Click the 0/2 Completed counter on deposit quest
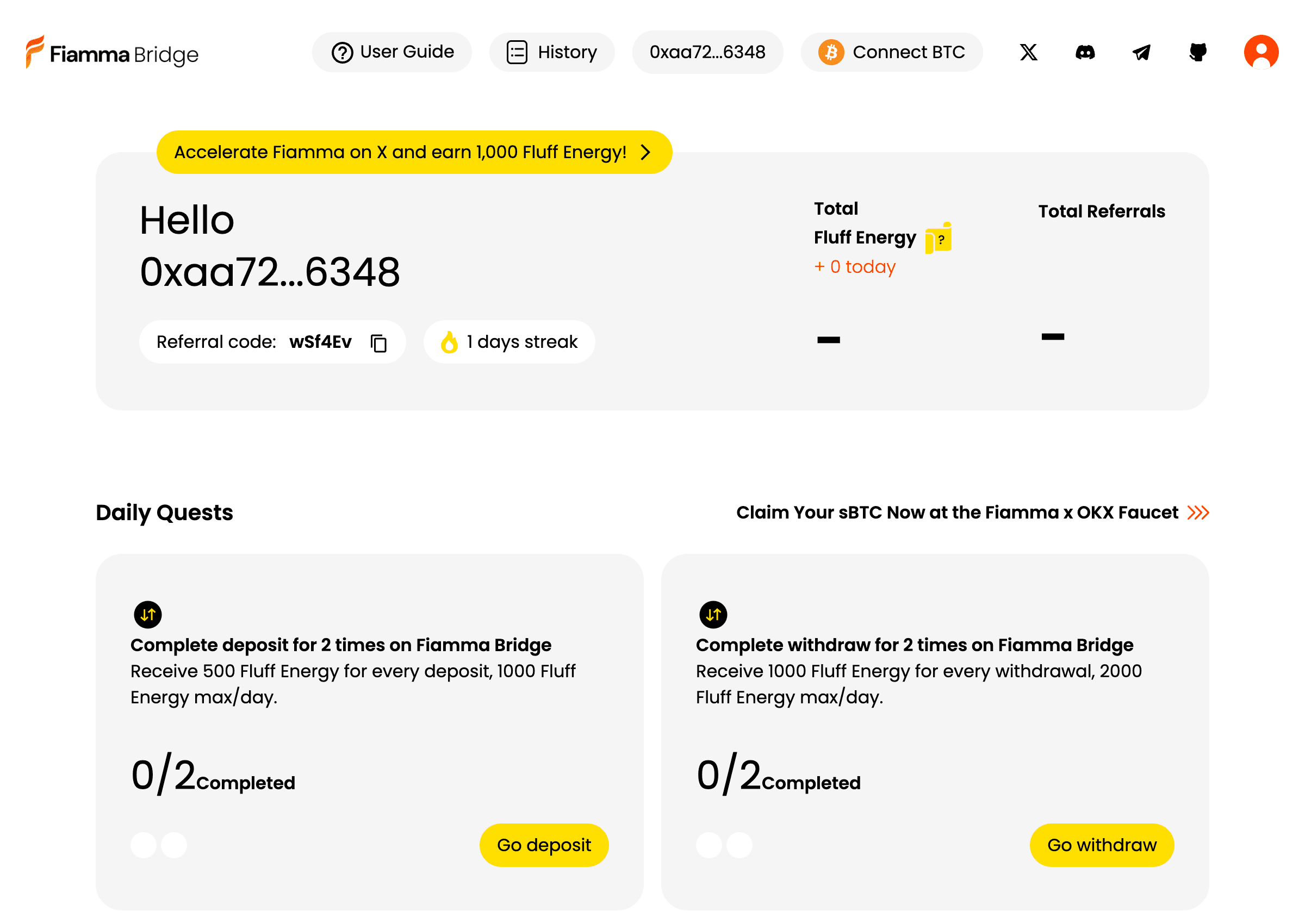The height and width of the screenshot is (924, 1305). coord(213,775)
